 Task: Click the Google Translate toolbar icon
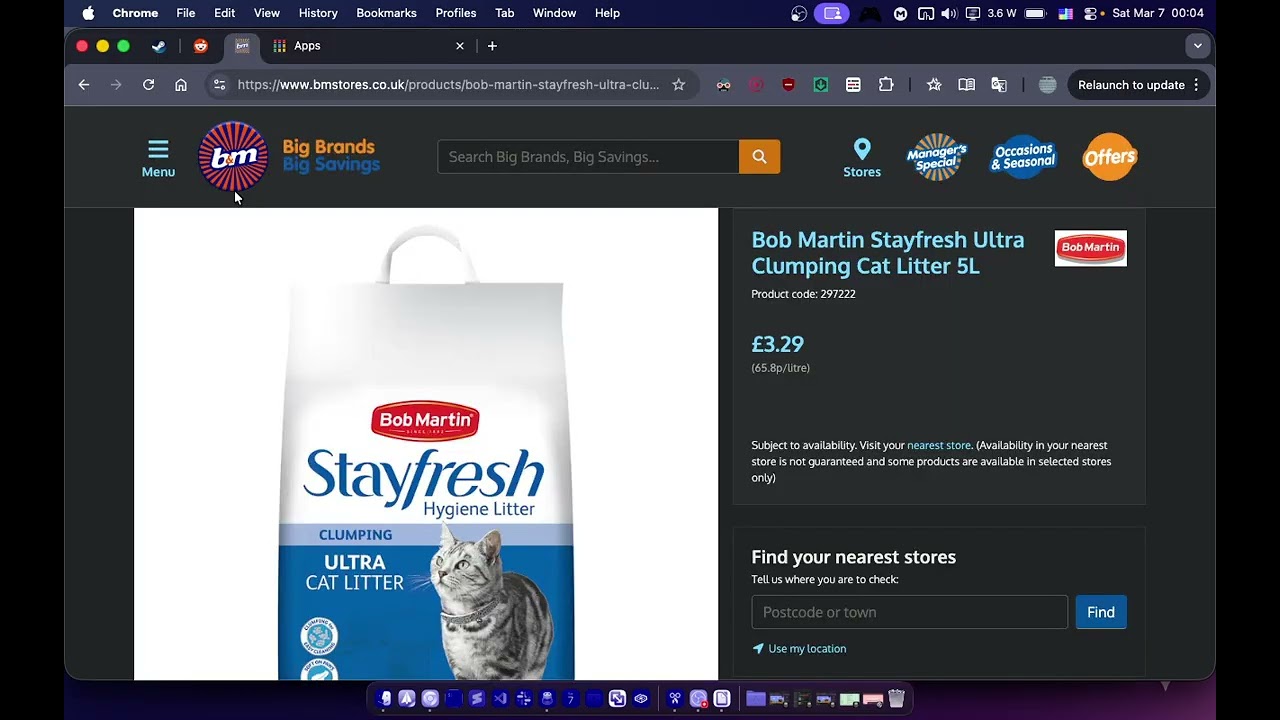999,85
